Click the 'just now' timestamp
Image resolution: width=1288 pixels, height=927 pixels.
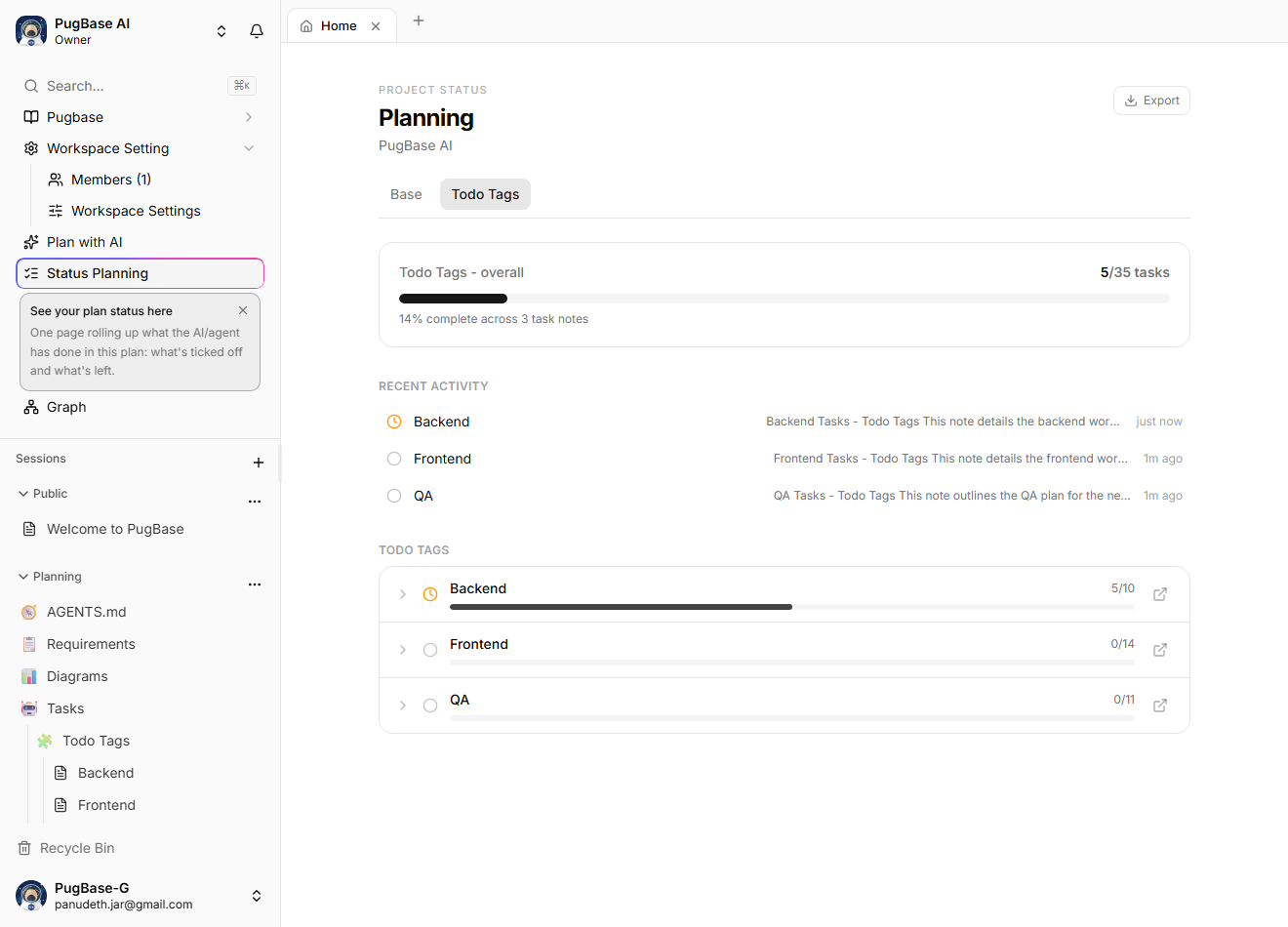click(1159, 422)
